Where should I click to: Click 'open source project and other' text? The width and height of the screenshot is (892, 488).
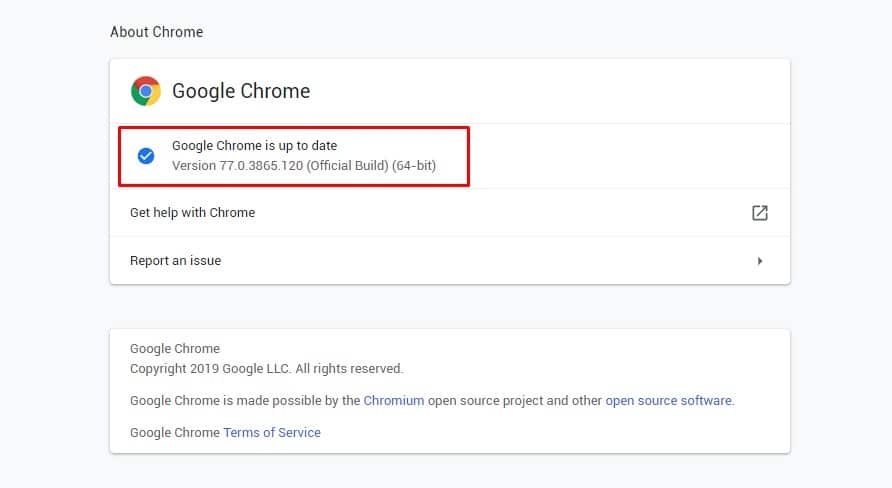(x=514, y=401)
